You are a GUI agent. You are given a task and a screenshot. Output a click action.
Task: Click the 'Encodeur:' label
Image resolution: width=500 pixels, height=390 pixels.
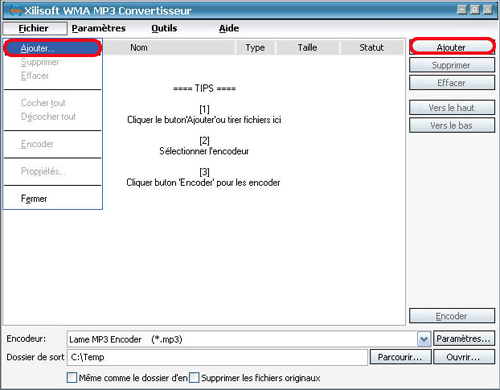(x=26, y=339)
